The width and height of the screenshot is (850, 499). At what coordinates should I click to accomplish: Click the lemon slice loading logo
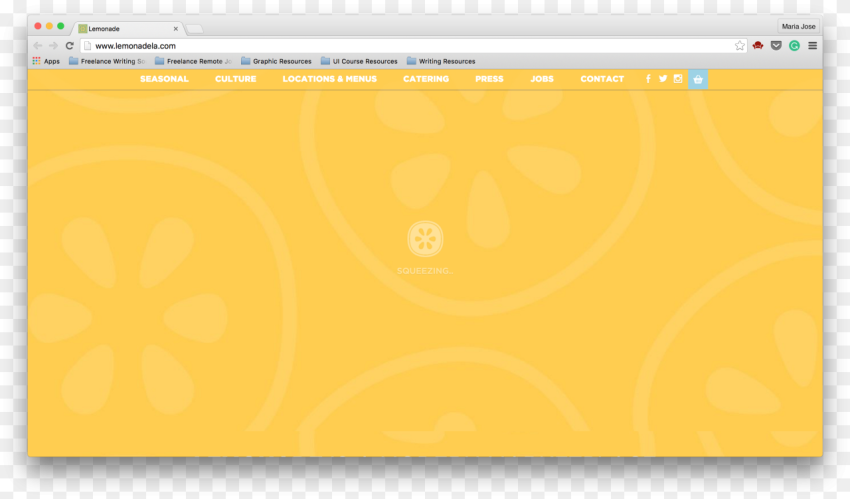pyautogui.click(x=425, y=239)
